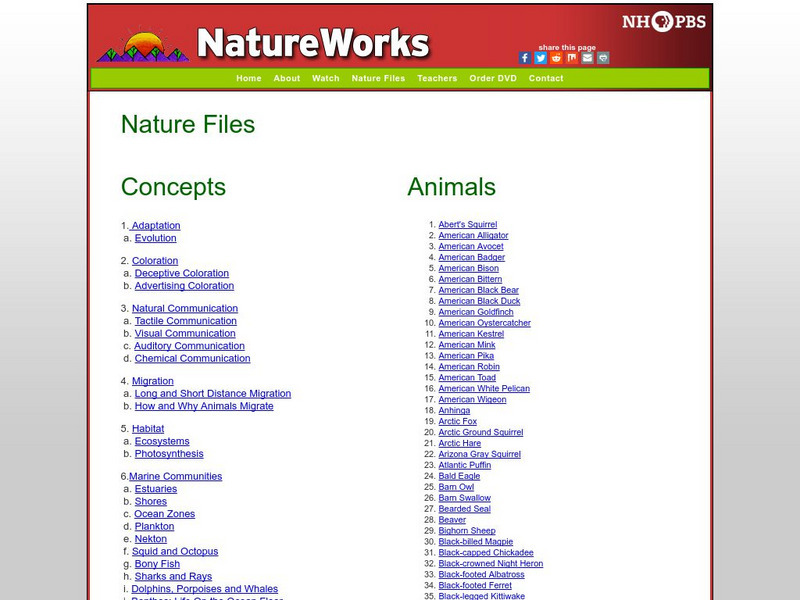
Task: Click the print page icon
Action: [x=603, y=58]
